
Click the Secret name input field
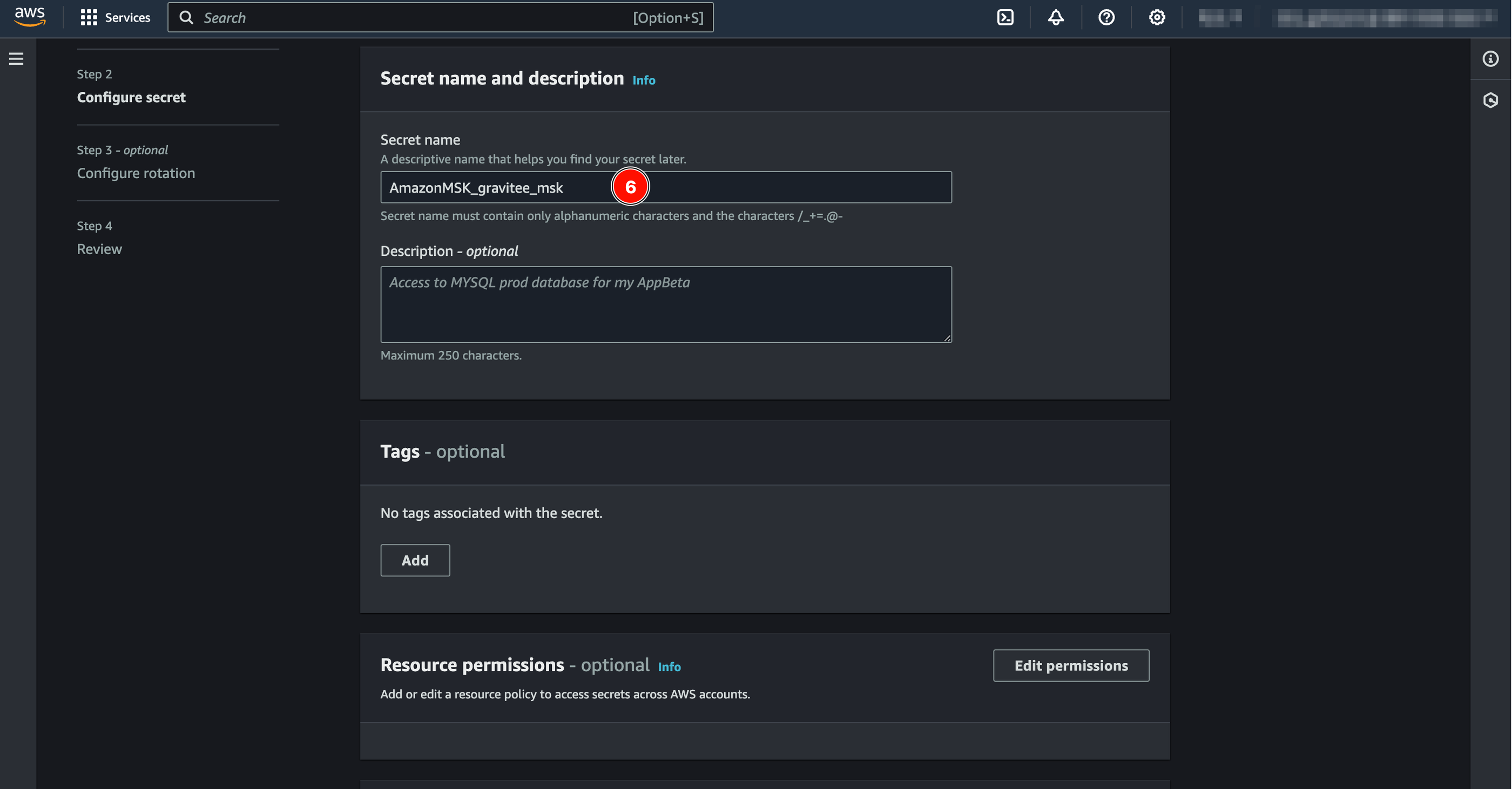666,187
